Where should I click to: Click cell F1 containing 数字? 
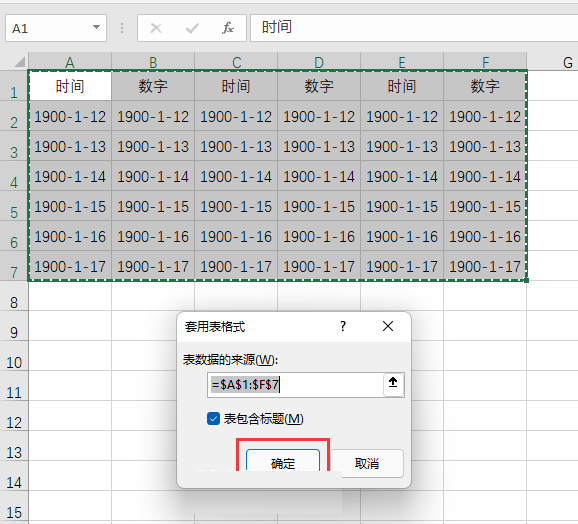485,86
